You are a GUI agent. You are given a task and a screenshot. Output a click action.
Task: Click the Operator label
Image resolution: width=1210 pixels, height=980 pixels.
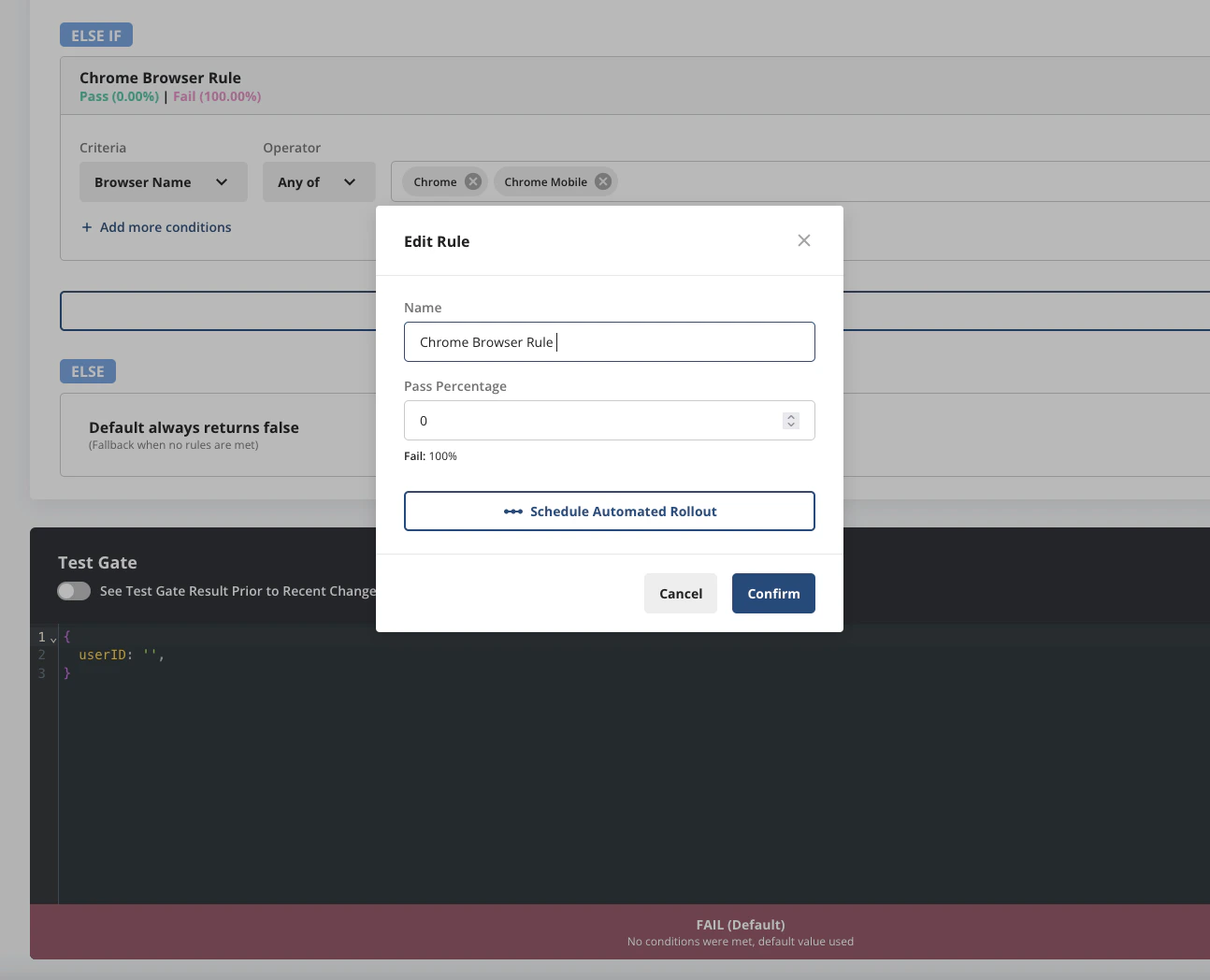point(292,148)
